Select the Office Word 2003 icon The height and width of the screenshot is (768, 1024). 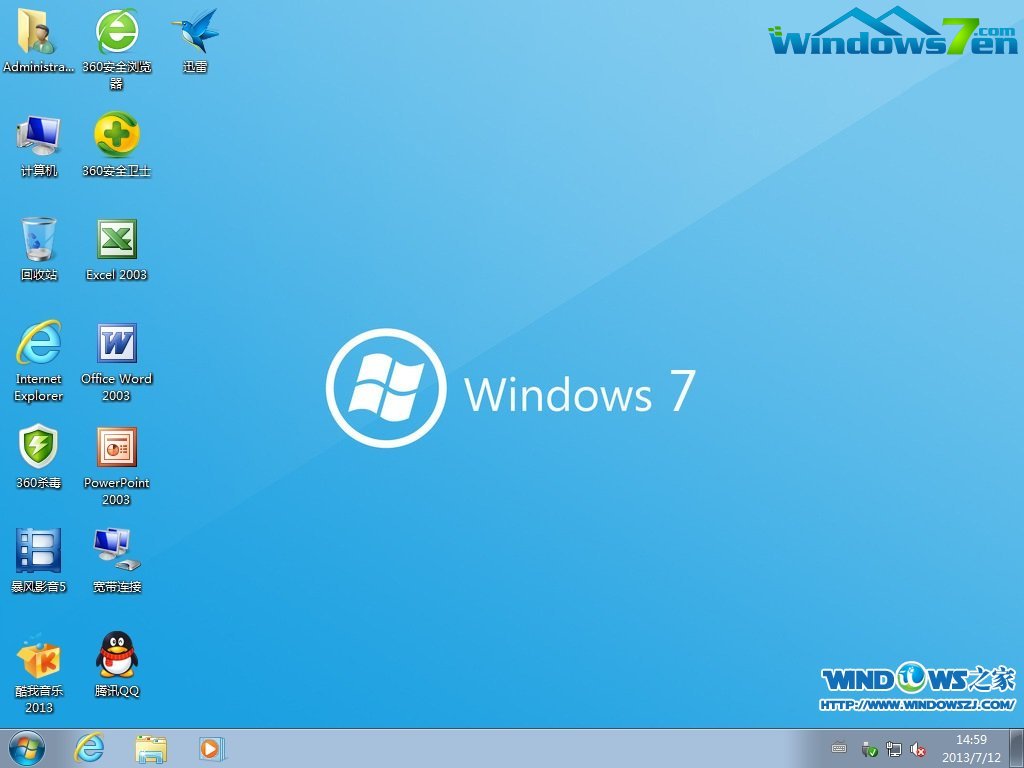[x=116, y=344]
